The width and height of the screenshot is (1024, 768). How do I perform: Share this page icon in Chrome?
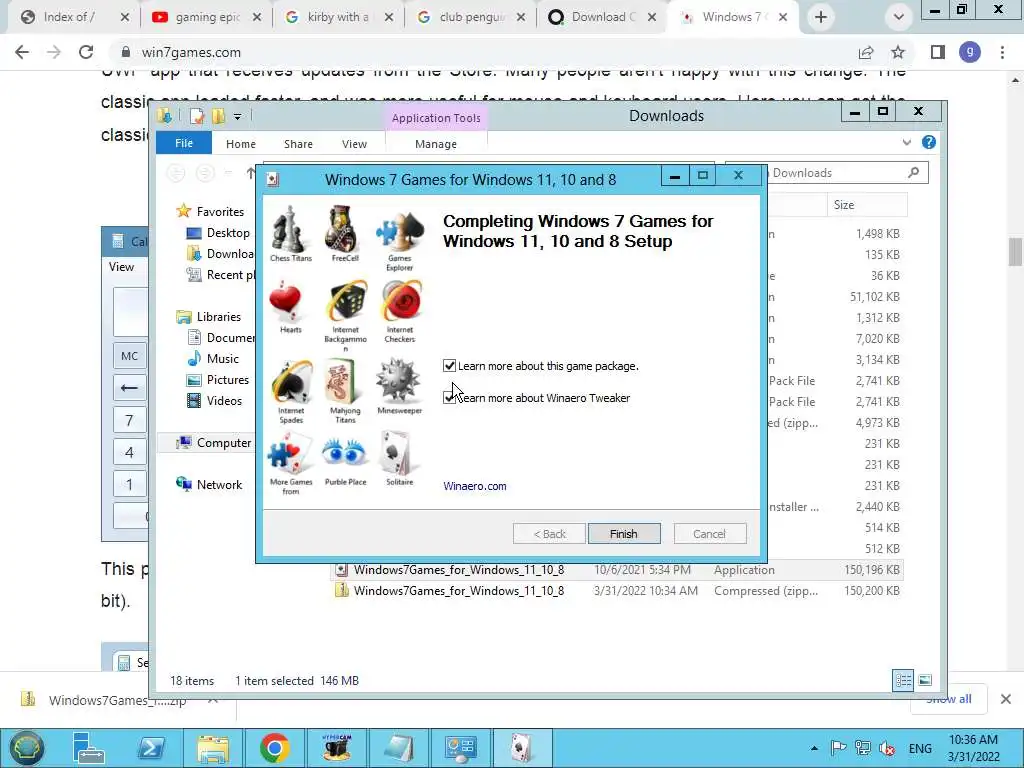tap(866, 52)
